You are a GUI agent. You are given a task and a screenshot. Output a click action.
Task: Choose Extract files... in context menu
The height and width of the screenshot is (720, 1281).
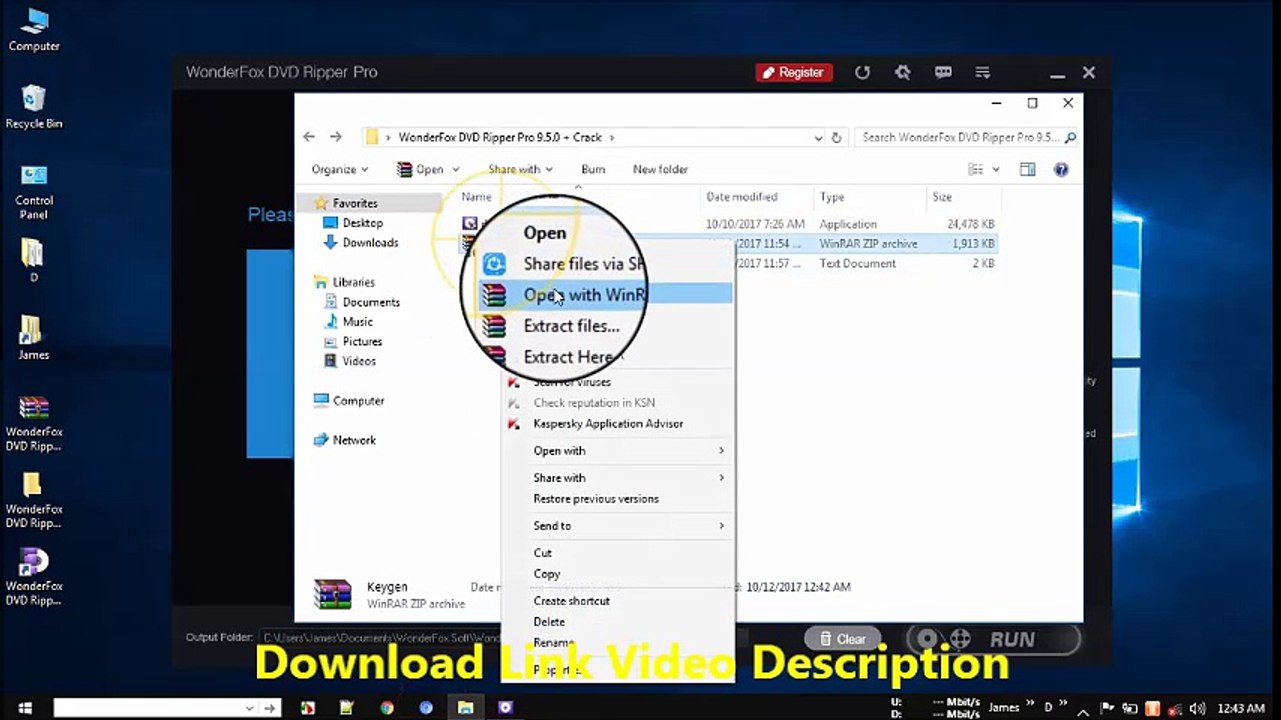pos(571,326)
